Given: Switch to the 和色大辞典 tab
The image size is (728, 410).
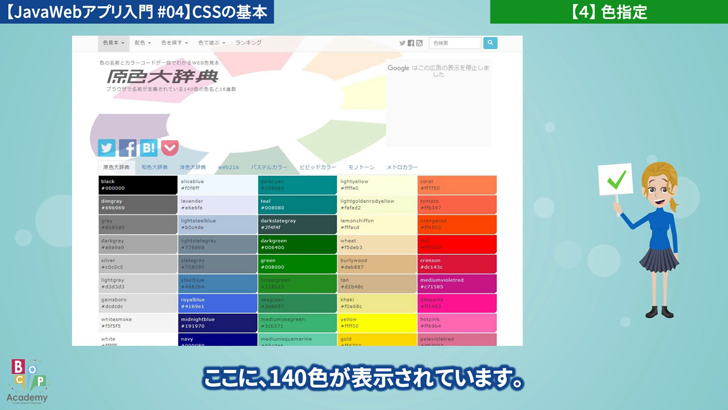Looking at the screenshot, I should tap(154, 167).
